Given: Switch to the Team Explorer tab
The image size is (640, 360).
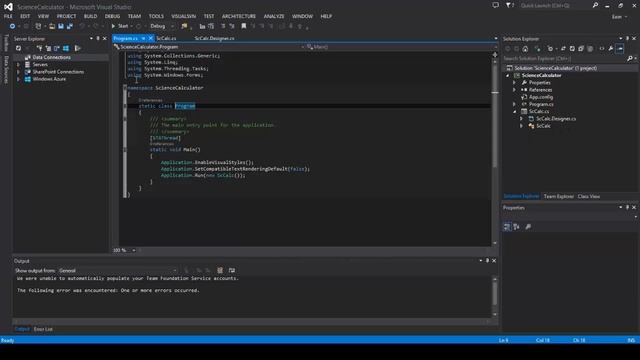Looking at the screenshot, I should (x=558, y=196).
